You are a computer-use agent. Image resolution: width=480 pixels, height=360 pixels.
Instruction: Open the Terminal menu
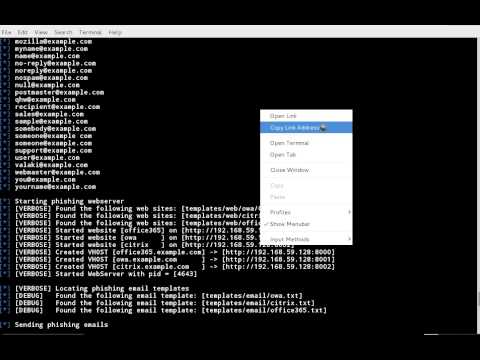pos(90,32)
